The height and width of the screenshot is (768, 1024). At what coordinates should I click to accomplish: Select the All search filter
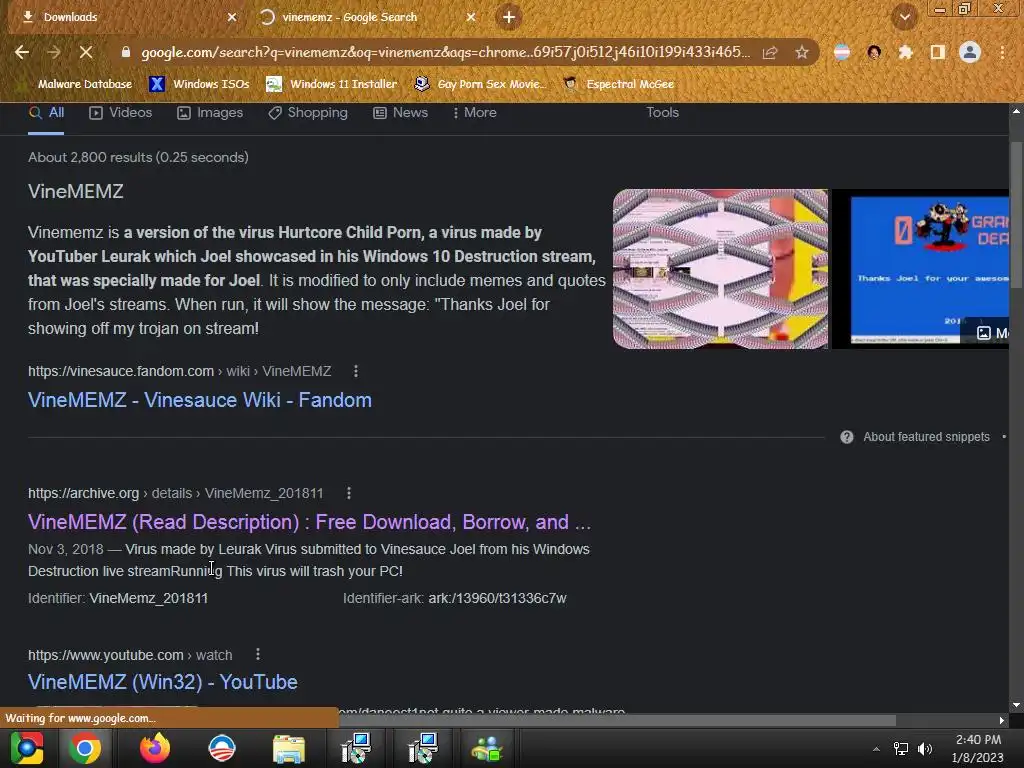click(x=46, y=112)
